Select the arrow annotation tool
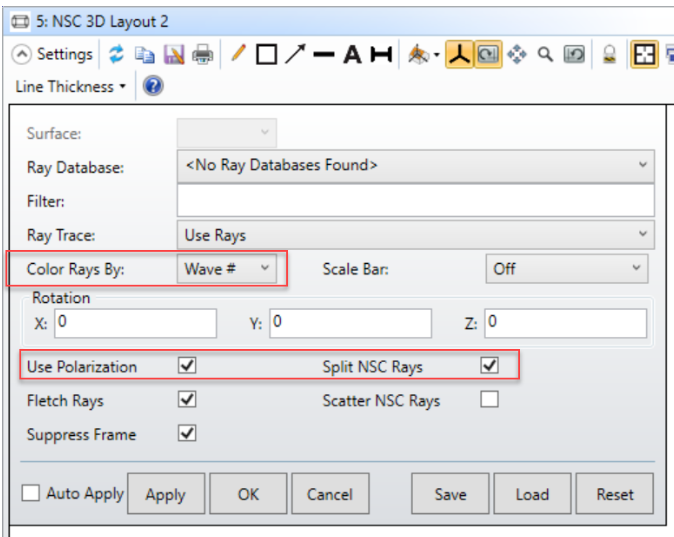674x537 pixels. (x=295, y=54)
